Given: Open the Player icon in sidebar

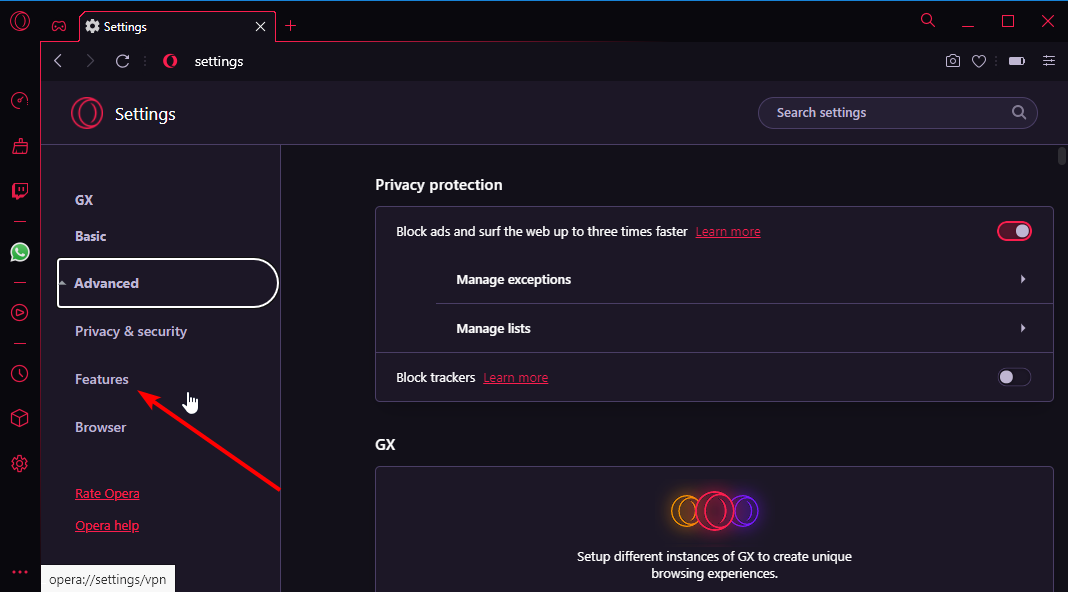Looking at the screenshot, I should [20, 313].
